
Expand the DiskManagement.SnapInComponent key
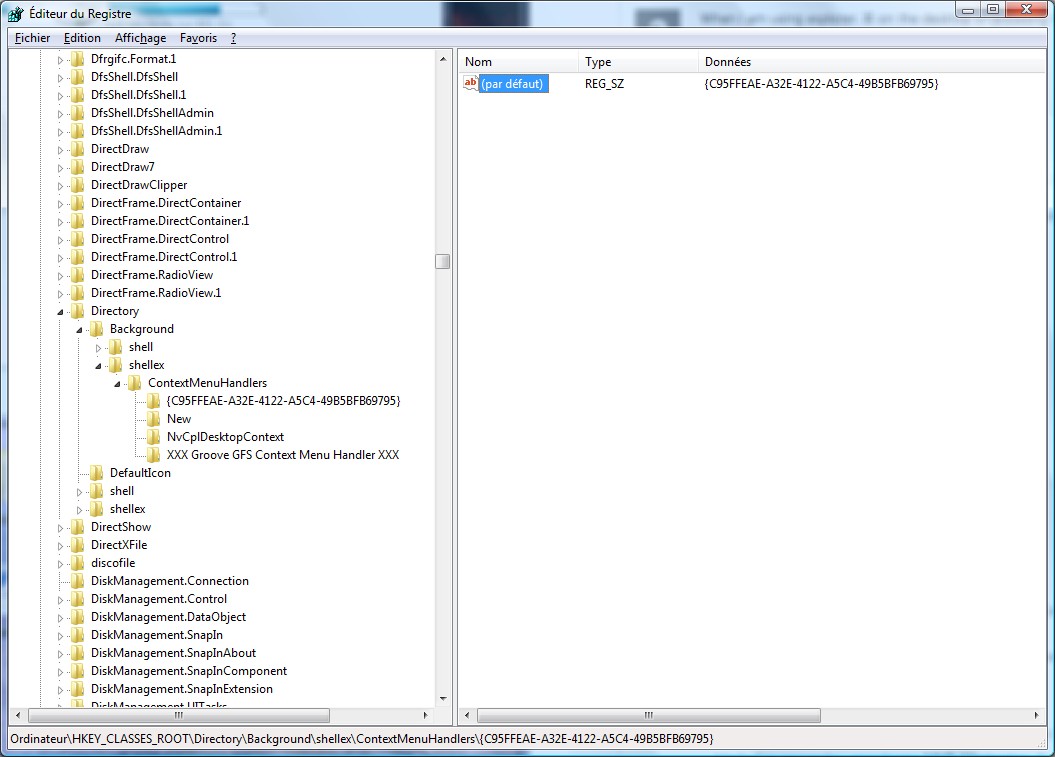point(61,672)
